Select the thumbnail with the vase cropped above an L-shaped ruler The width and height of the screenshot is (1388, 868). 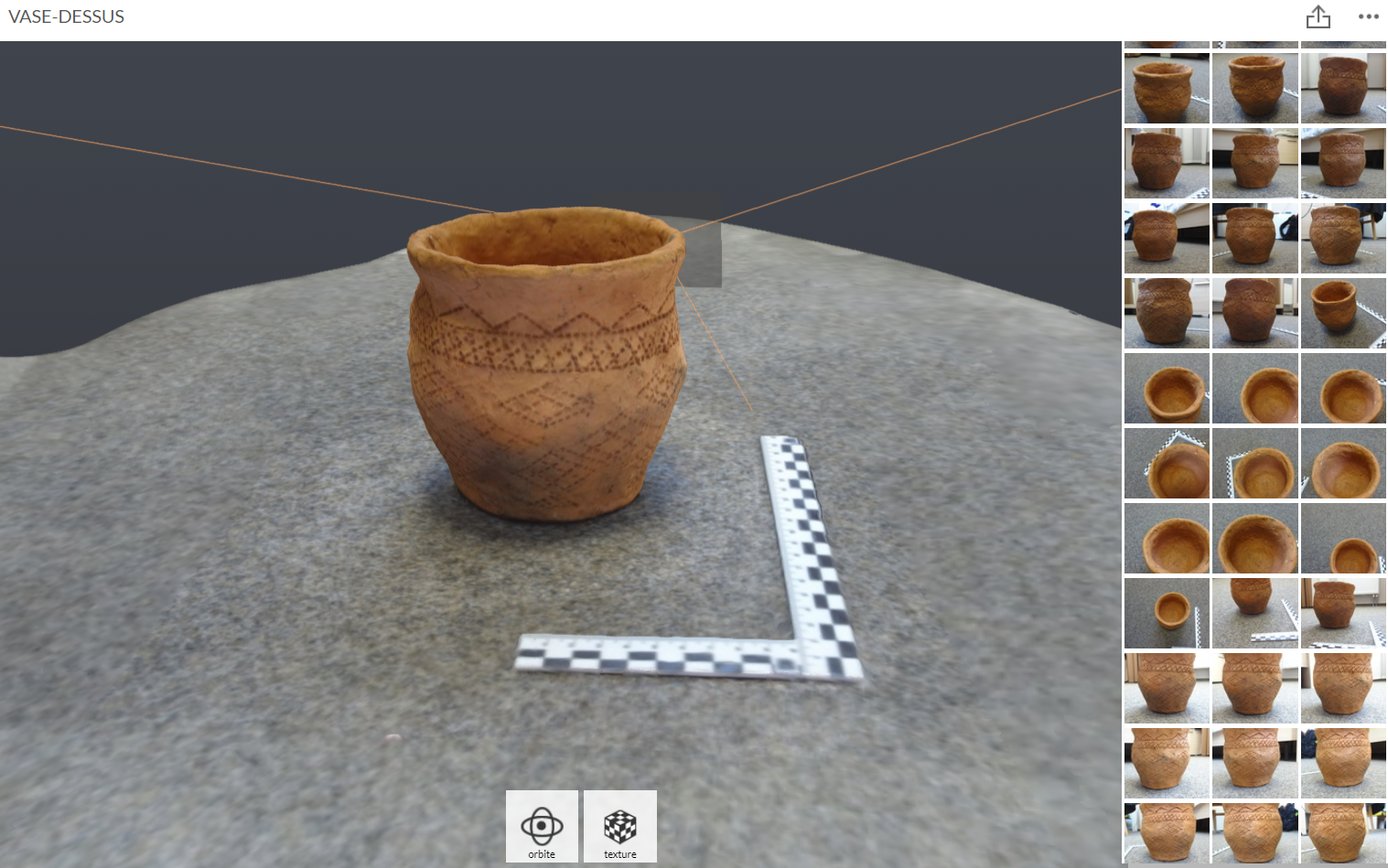tap(1254, 613)
